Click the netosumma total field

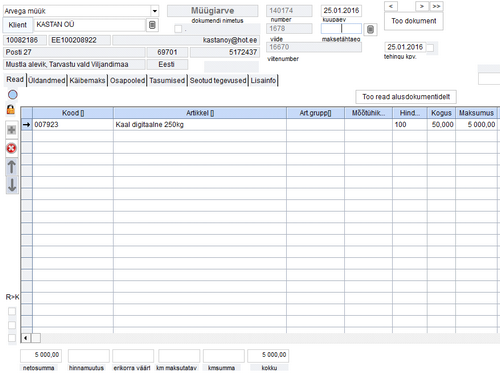point(41,355)
